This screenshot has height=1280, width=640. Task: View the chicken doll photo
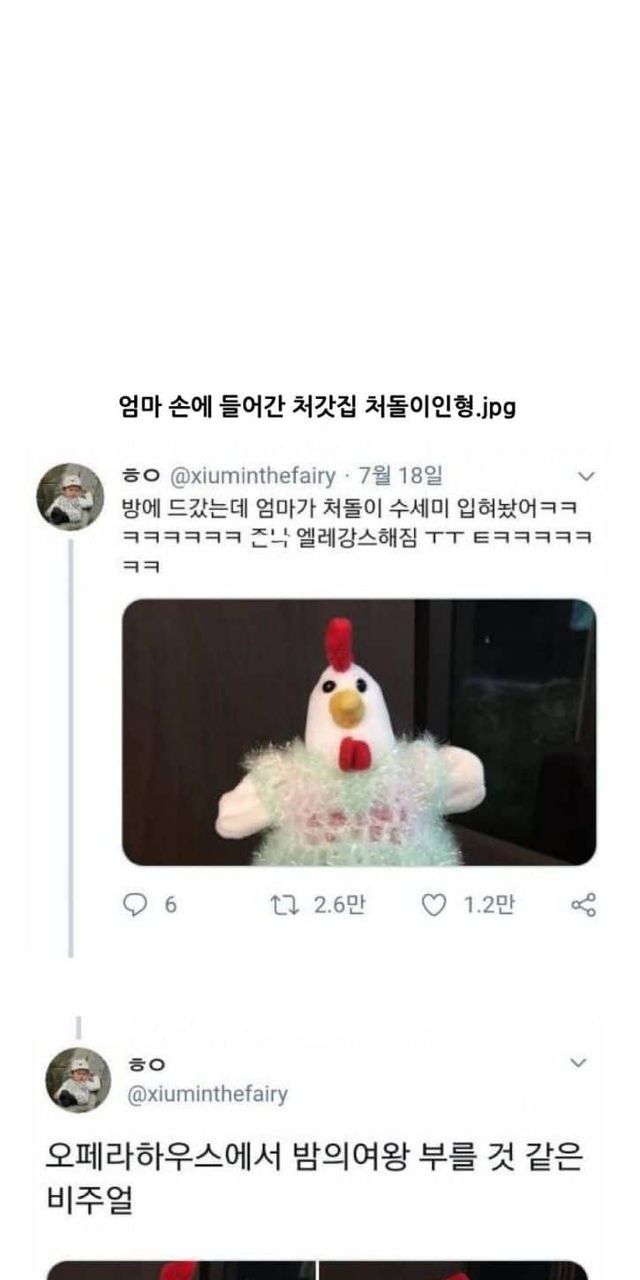[359, 732]
